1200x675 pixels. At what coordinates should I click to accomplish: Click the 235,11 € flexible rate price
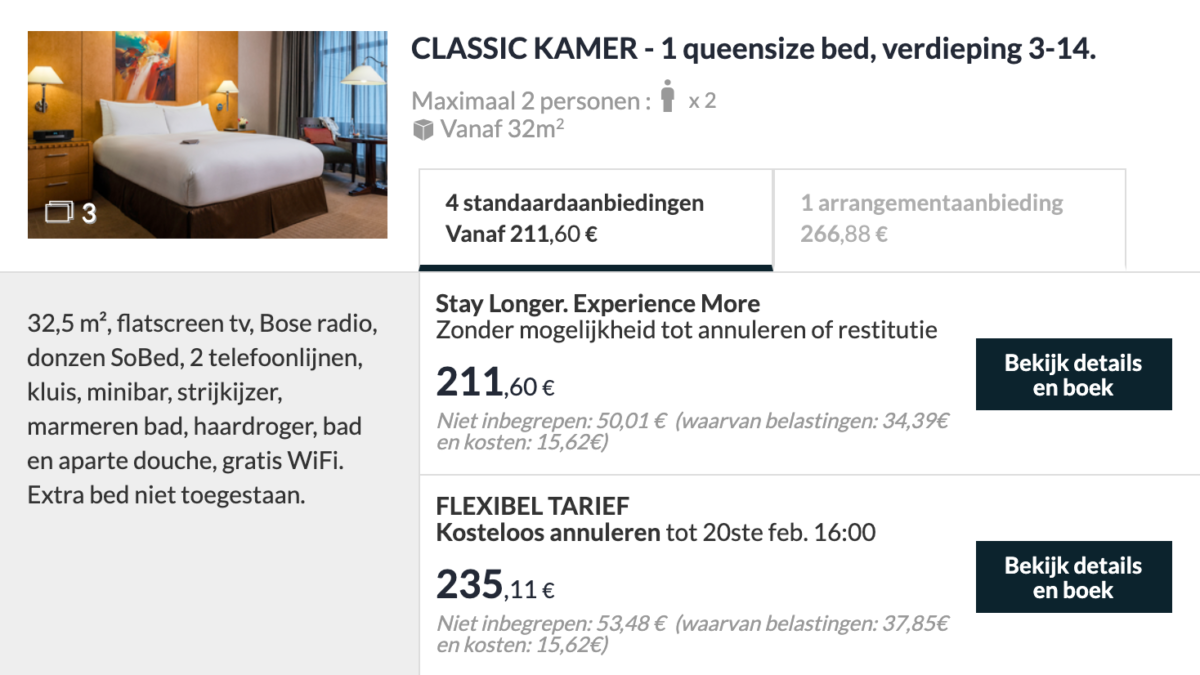pyautogui.click(x=495, y=585)
